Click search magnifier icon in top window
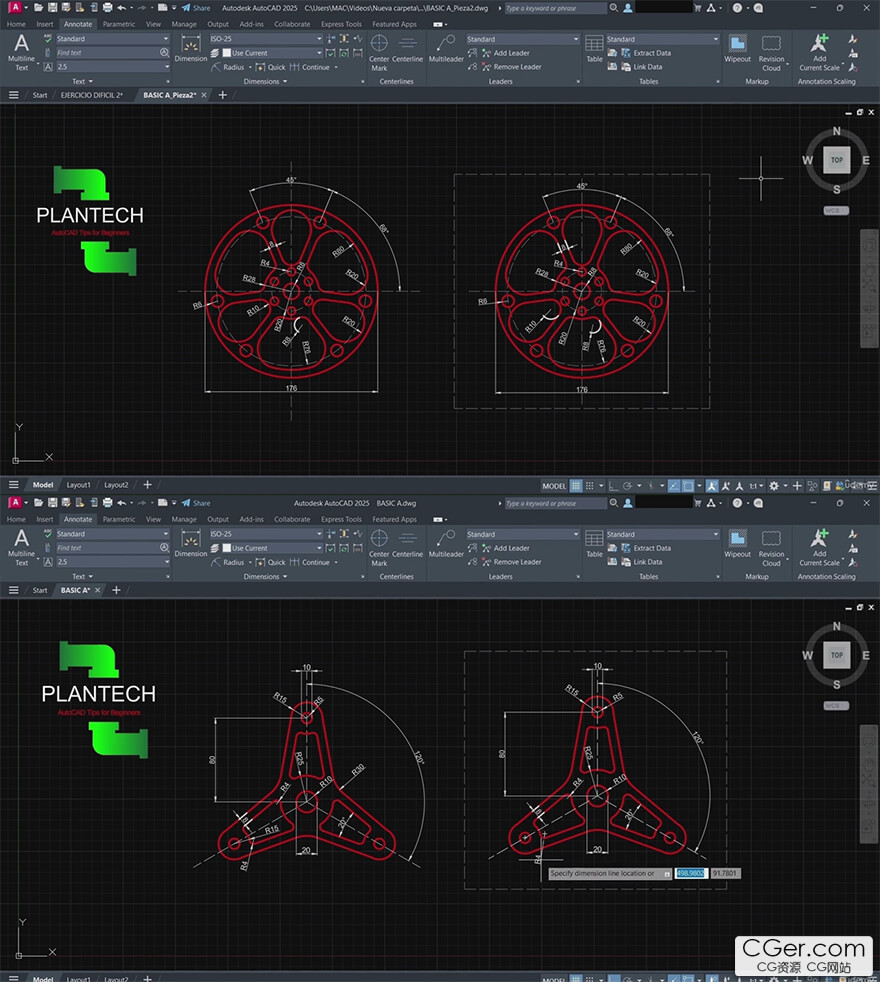Image resolution: width=880 pixels, height=982 pixels. pyautogui.click(x=614, y=8)
